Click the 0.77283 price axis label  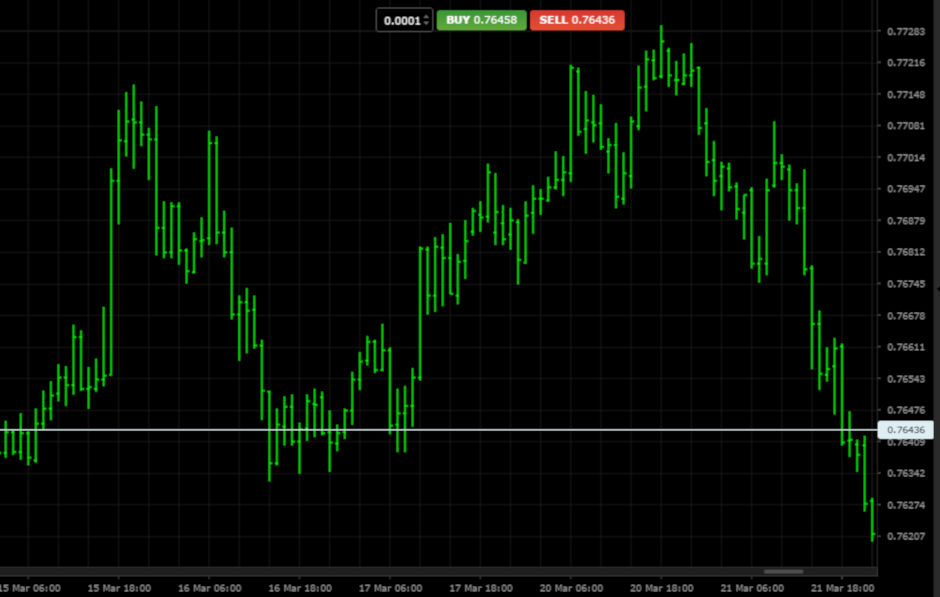coord(906,31)
